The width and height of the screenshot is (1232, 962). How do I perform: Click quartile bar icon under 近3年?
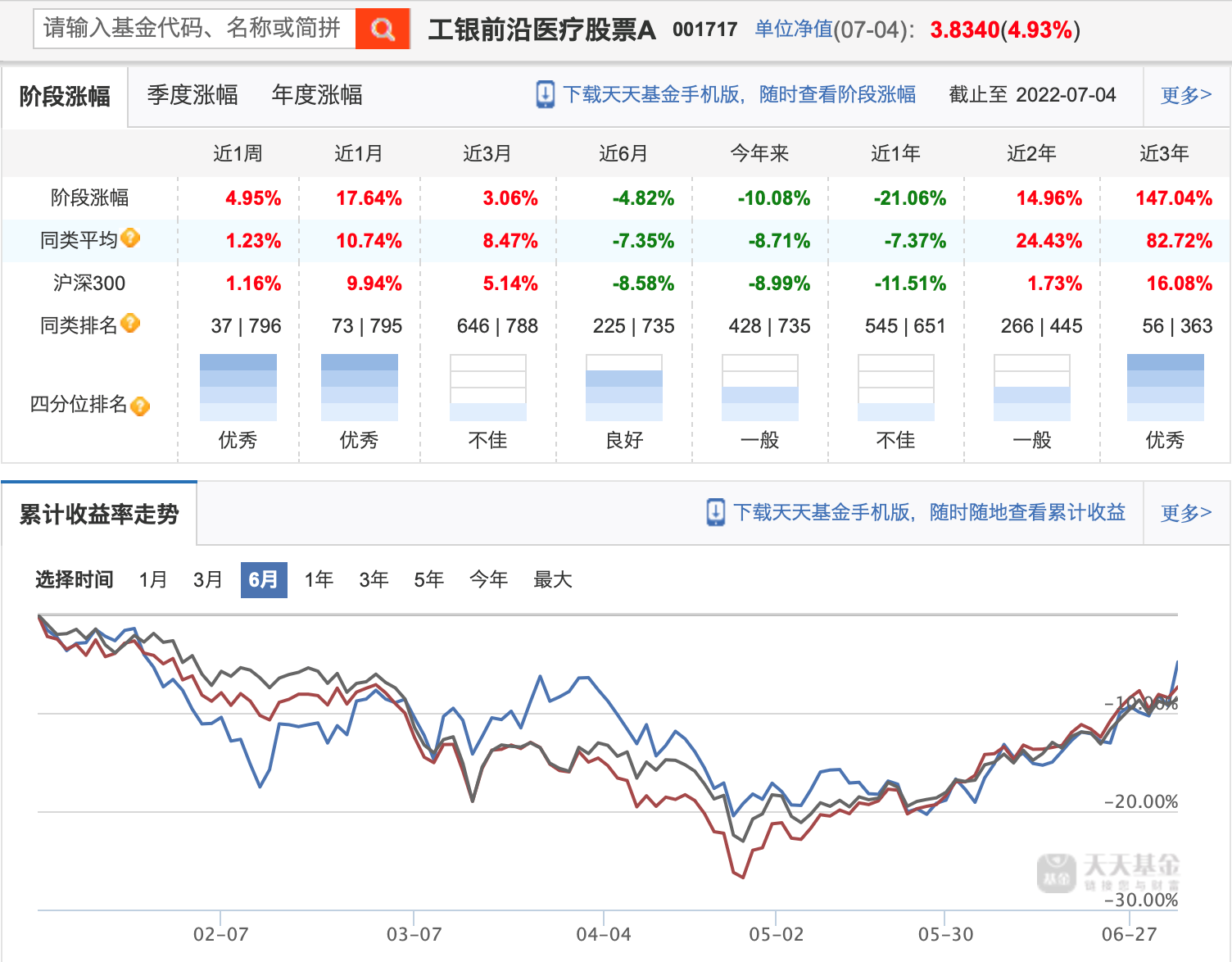tap(1165, 388)
